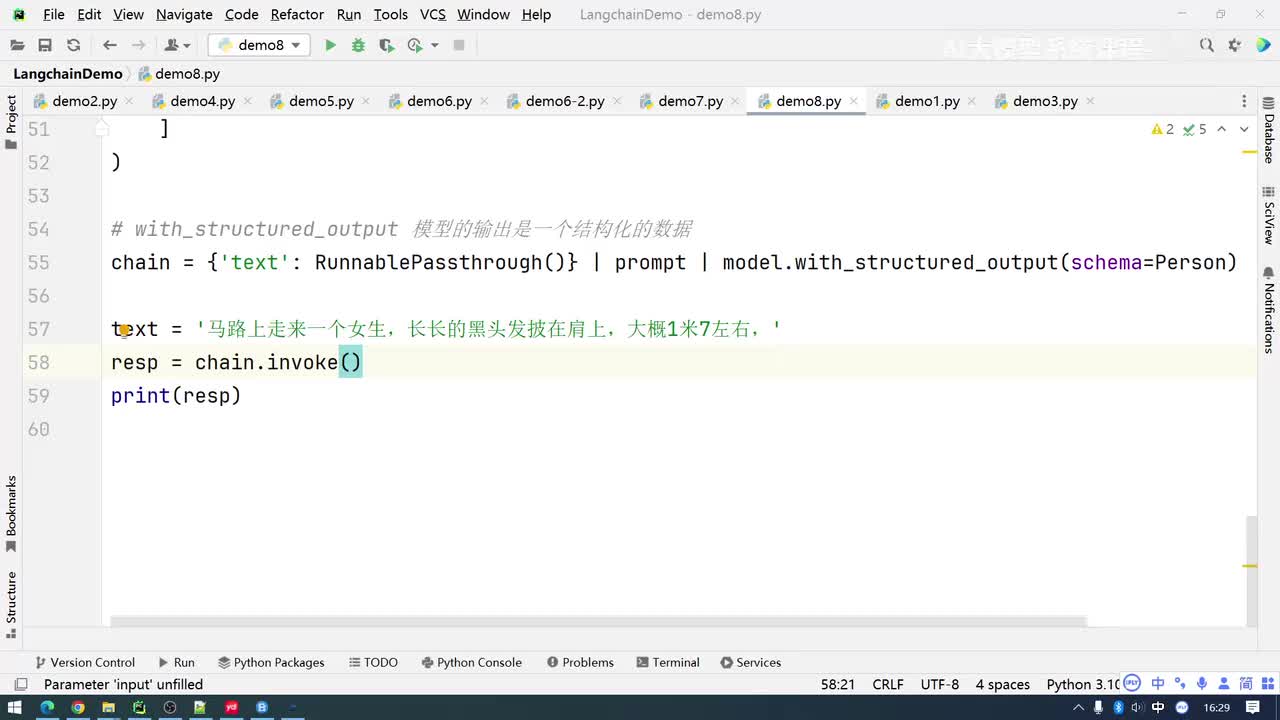Expand the profiler options dropdown arrow
Screen dimensions: 1280x720
pos(434,45)
